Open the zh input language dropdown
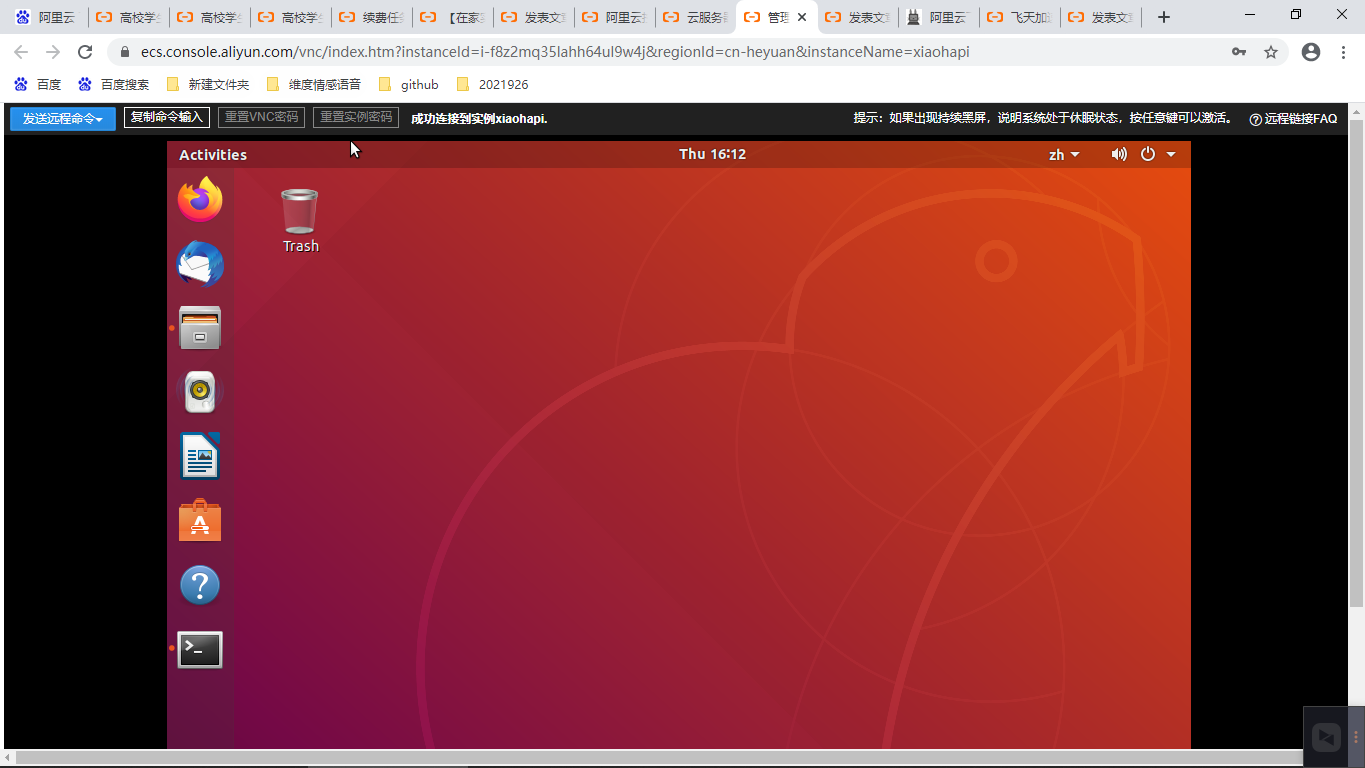This screenshot has width=1365, height=768. click(1064, 154)
